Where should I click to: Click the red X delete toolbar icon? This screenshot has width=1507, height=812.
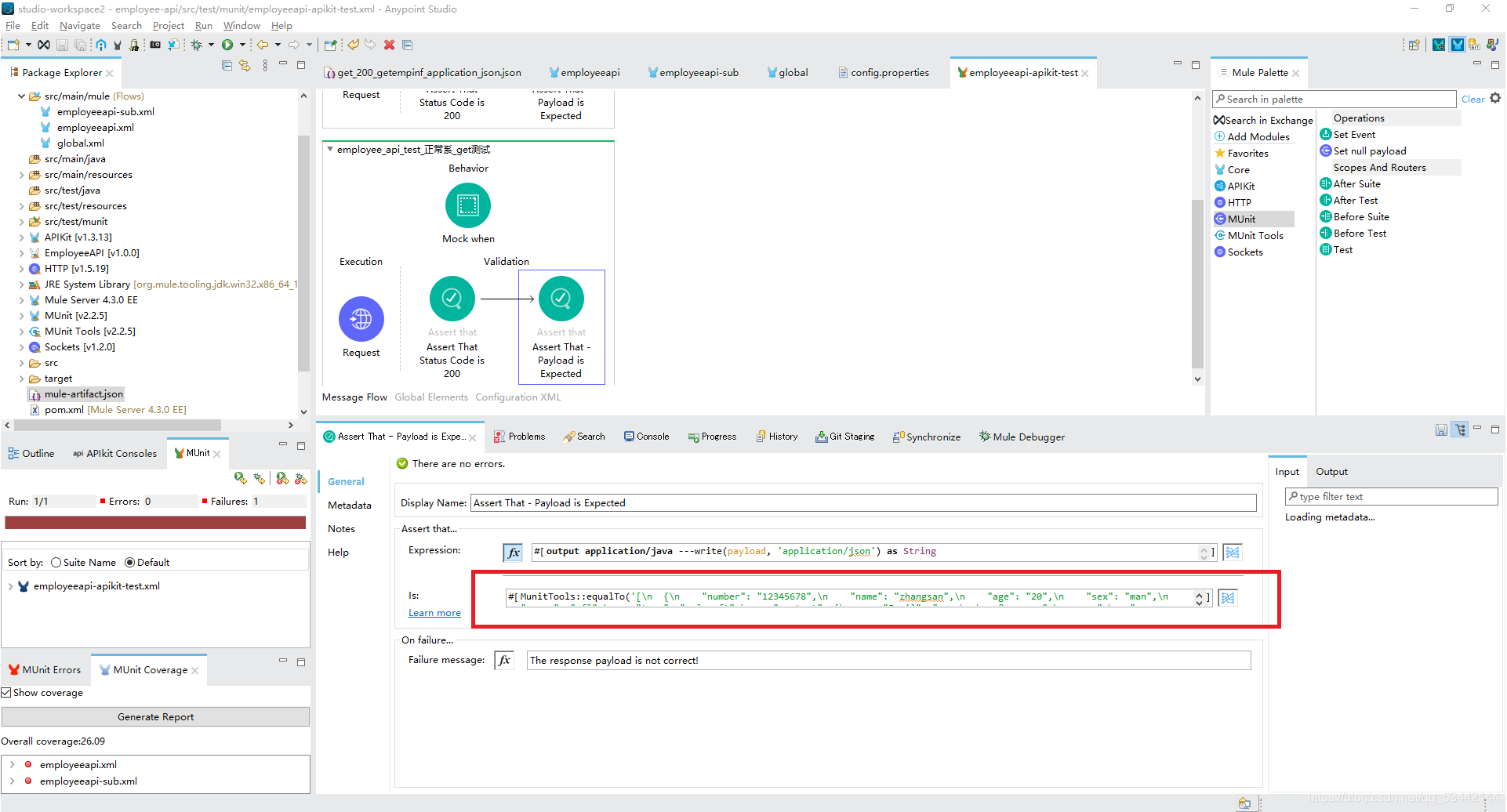tap(389, 45)
